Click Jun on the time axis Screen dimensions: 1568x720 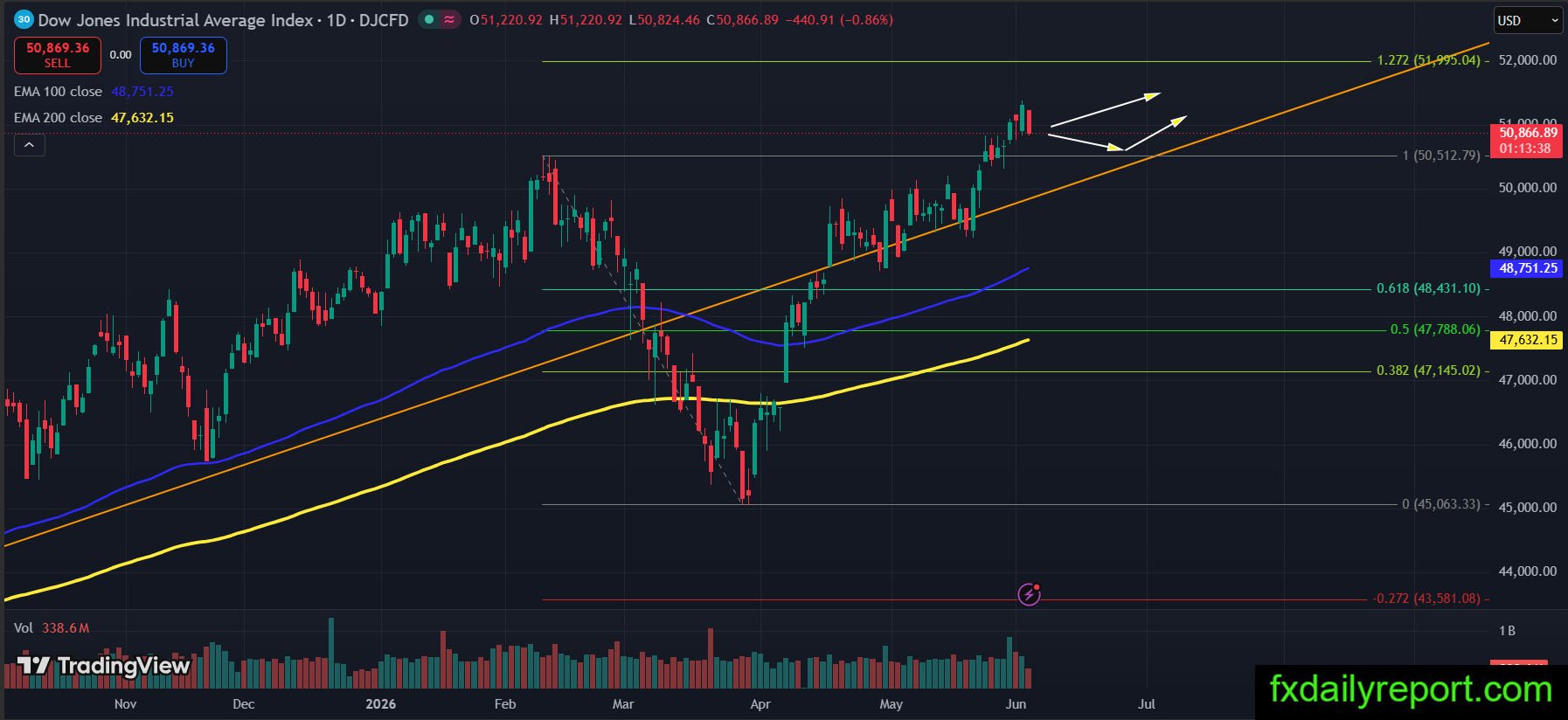[x=1016, y=704]
